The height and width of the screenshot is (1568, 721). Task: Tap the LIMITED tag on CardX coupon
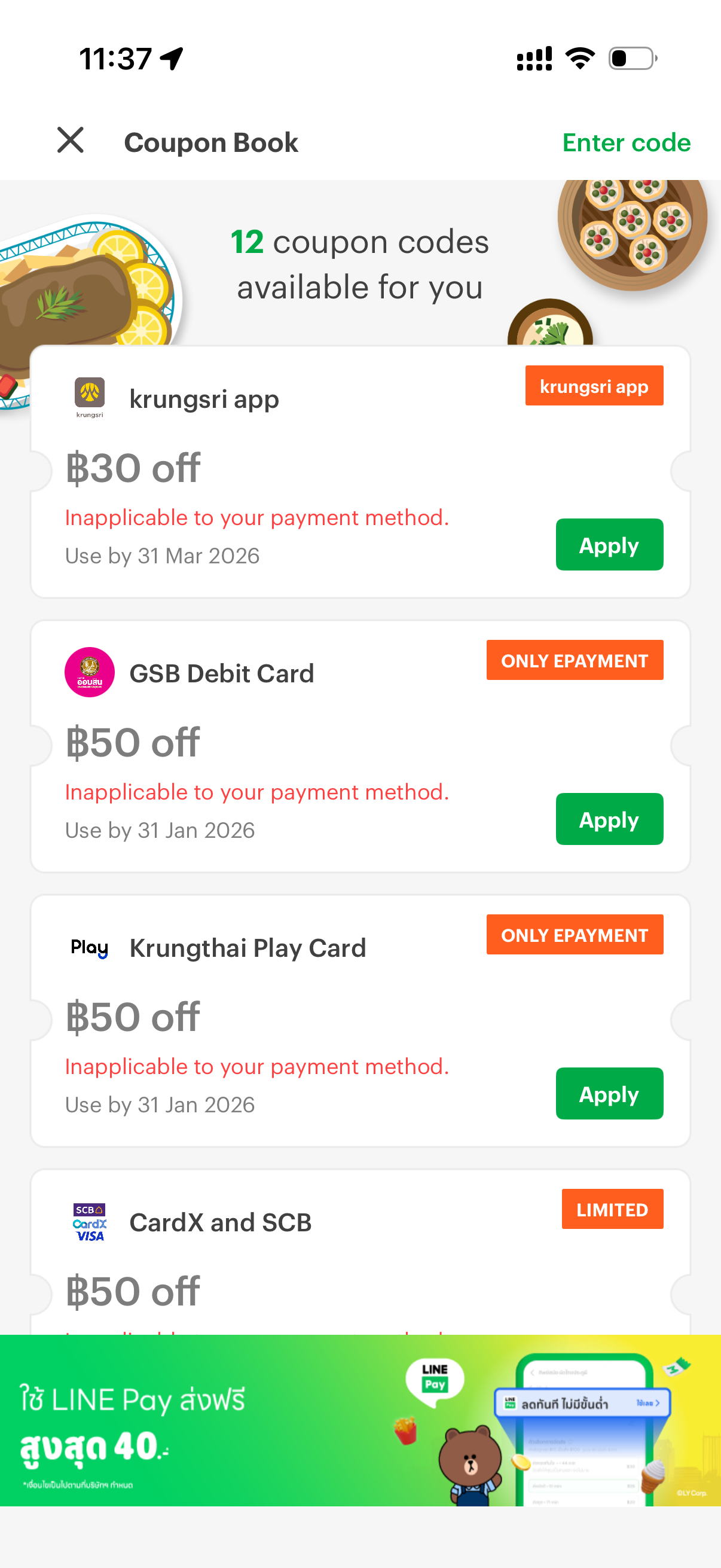pyautogui.click(x=612, y=1209)
